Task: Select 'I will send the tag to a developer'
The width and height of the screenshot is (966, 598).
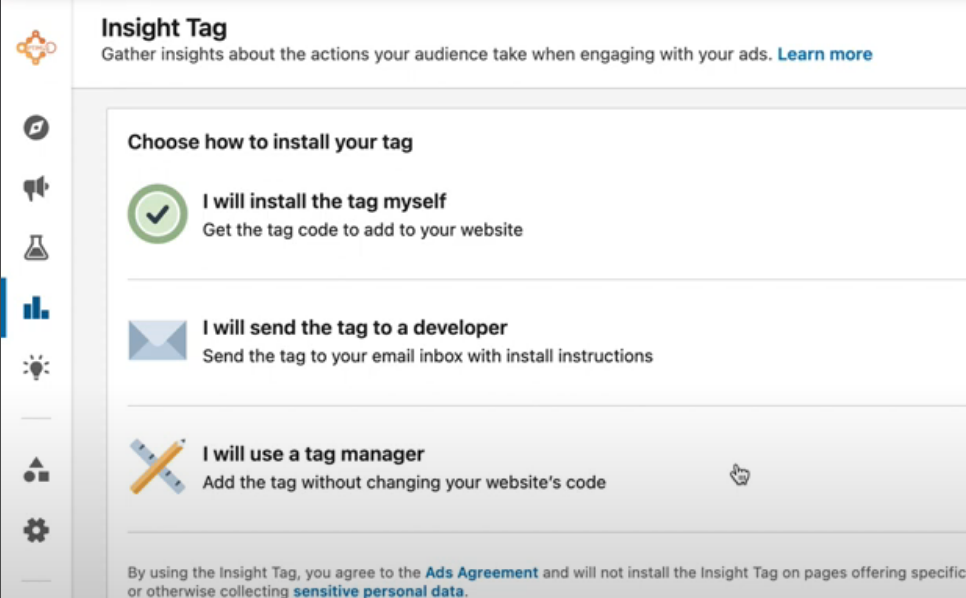Action: [355, 328]
